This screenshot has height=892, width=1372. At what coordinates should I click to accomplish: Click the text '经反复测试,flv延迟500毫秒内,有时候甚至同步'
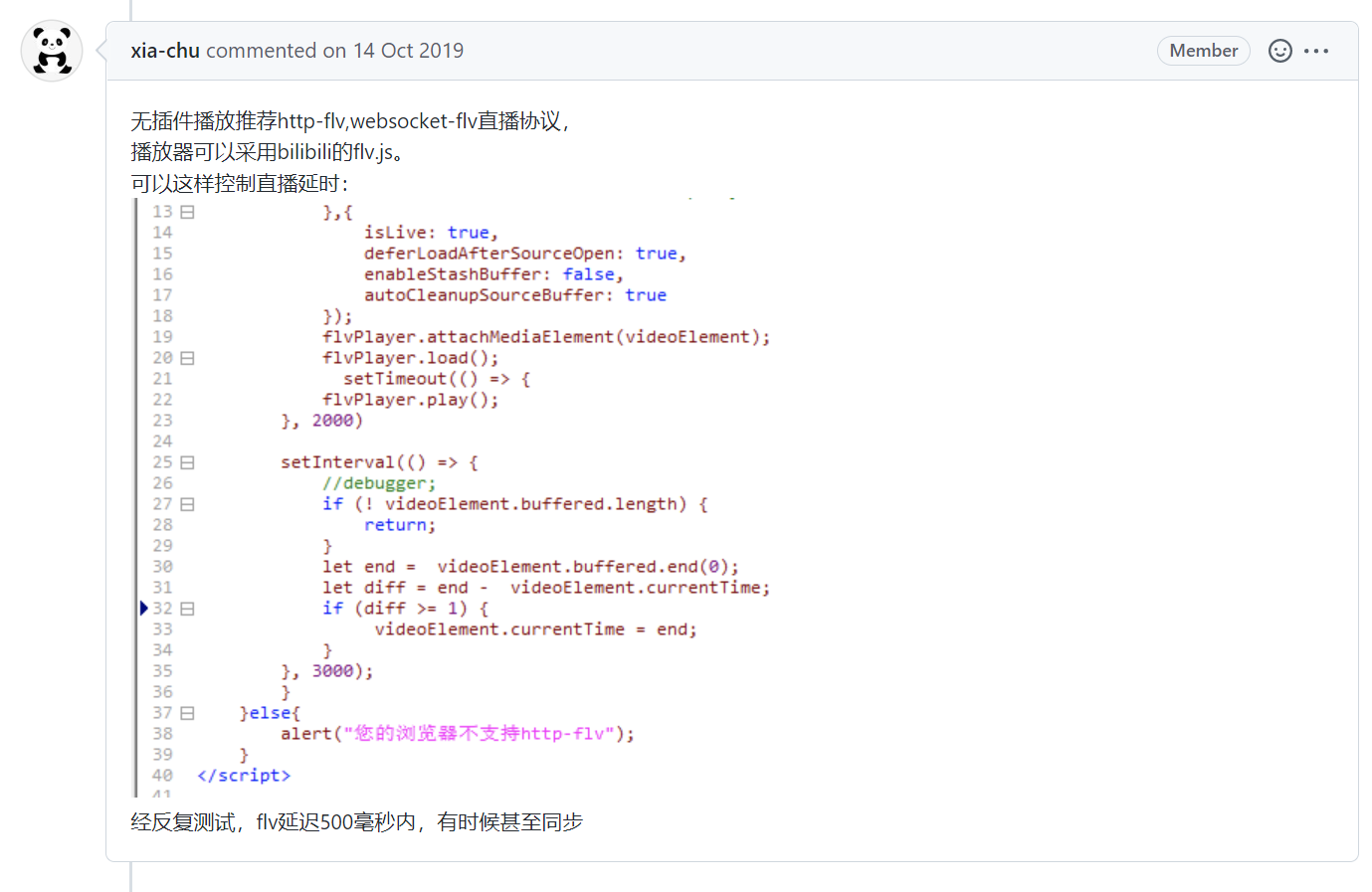(356, 822)
